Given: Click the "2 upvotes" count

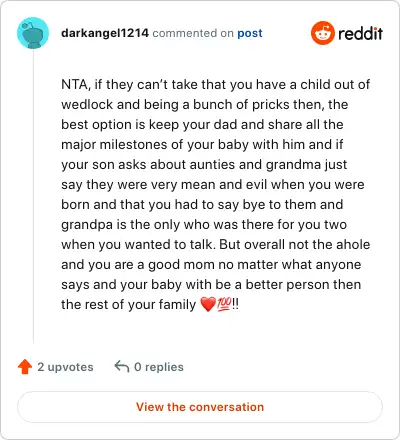Looking at the screenshot, I should point(65,367).
